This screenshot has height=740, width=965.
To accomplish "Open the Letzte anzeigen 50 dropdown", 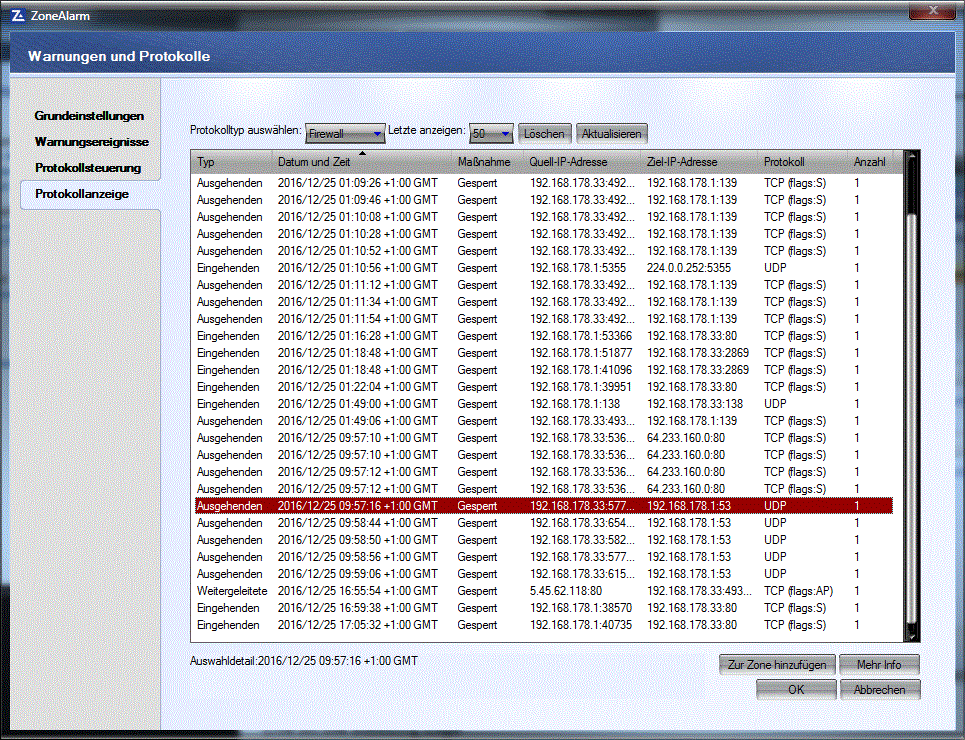I will tap(491, 134).
